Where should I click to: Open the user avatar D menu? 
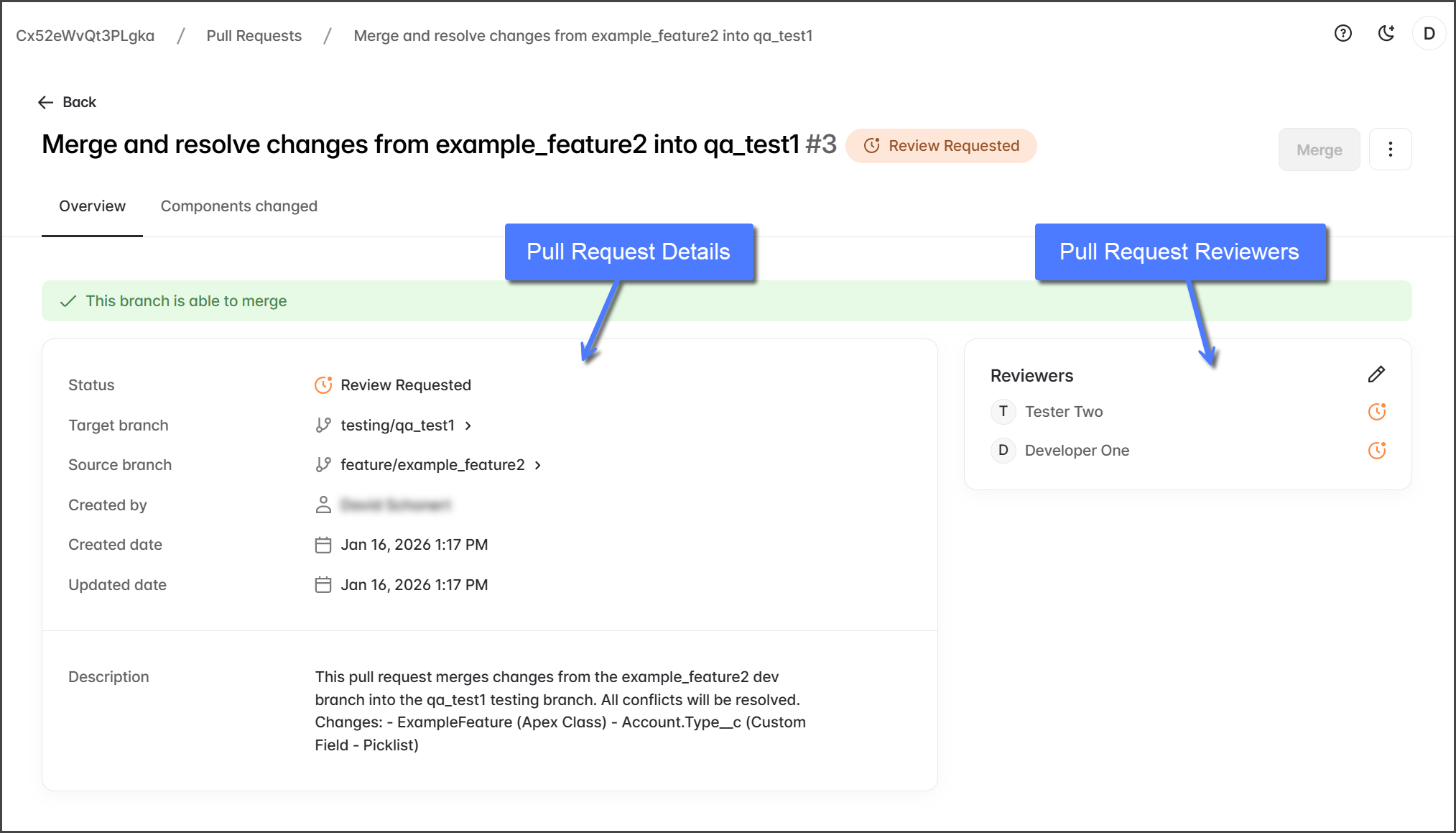click(x=1429, y=34)
